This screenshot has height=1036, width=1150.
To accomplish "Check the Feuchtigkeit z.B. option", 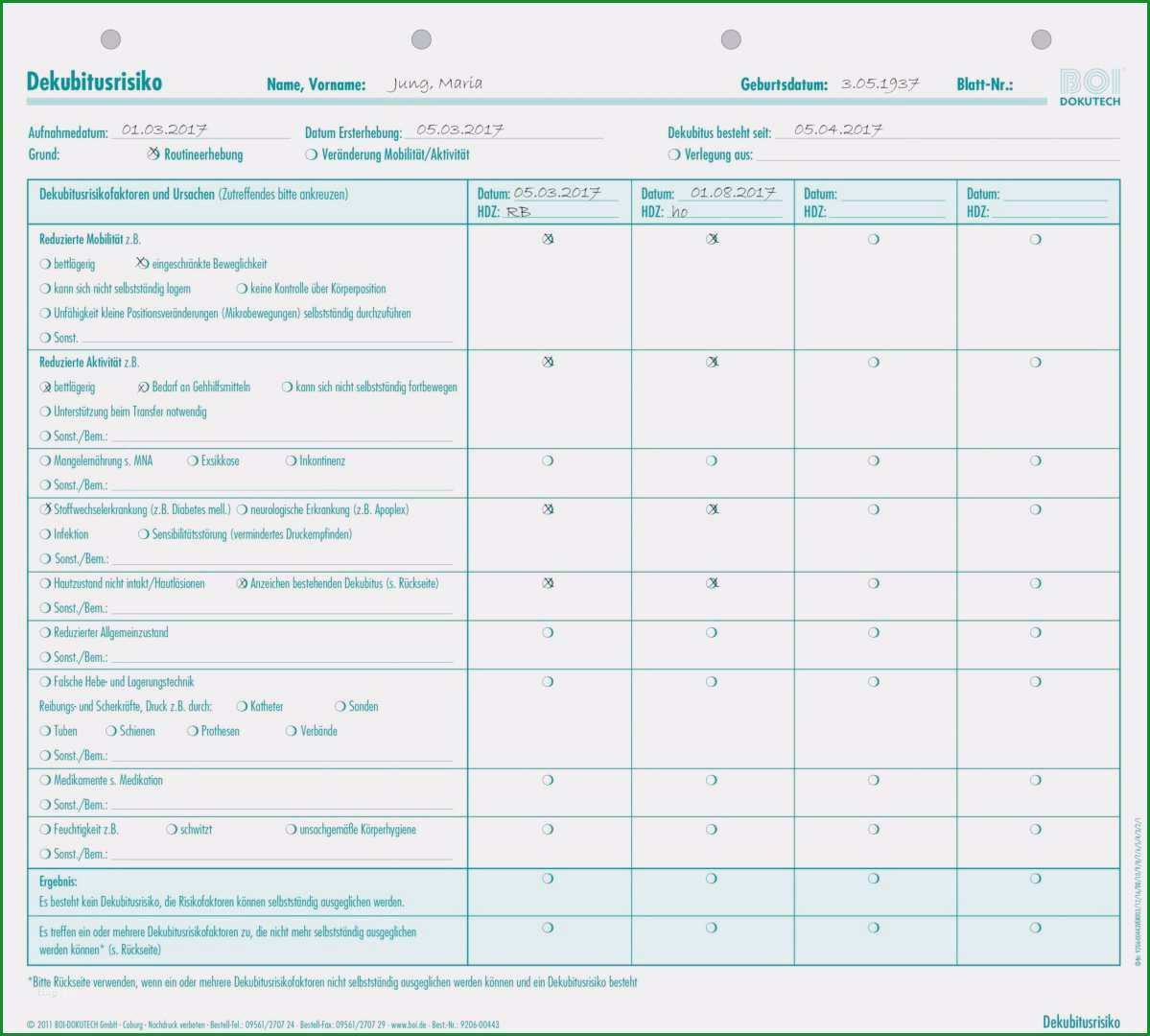I will click(45, 829).
